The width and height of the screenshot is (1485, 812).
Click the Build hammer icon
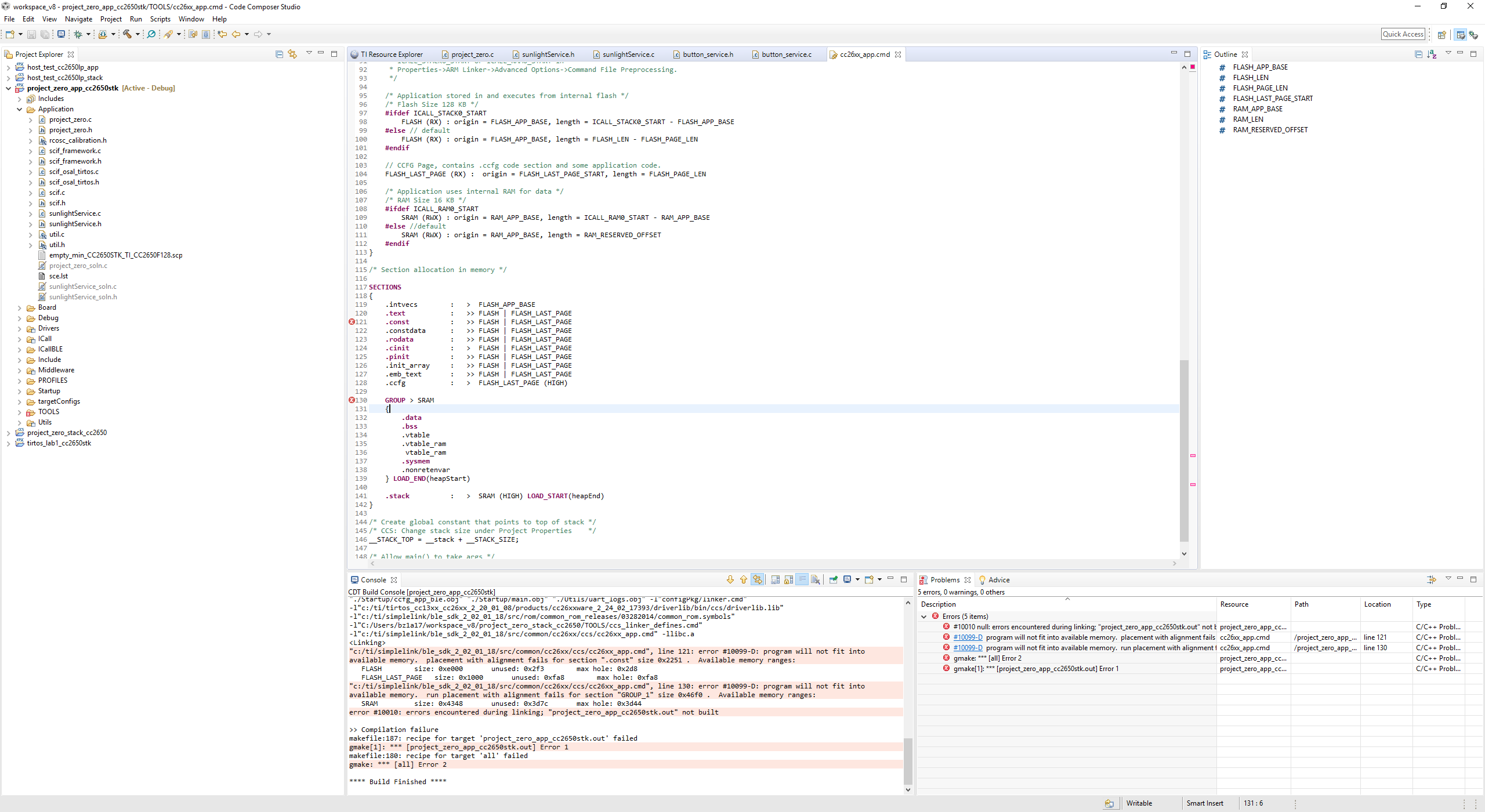pos(127,34)
